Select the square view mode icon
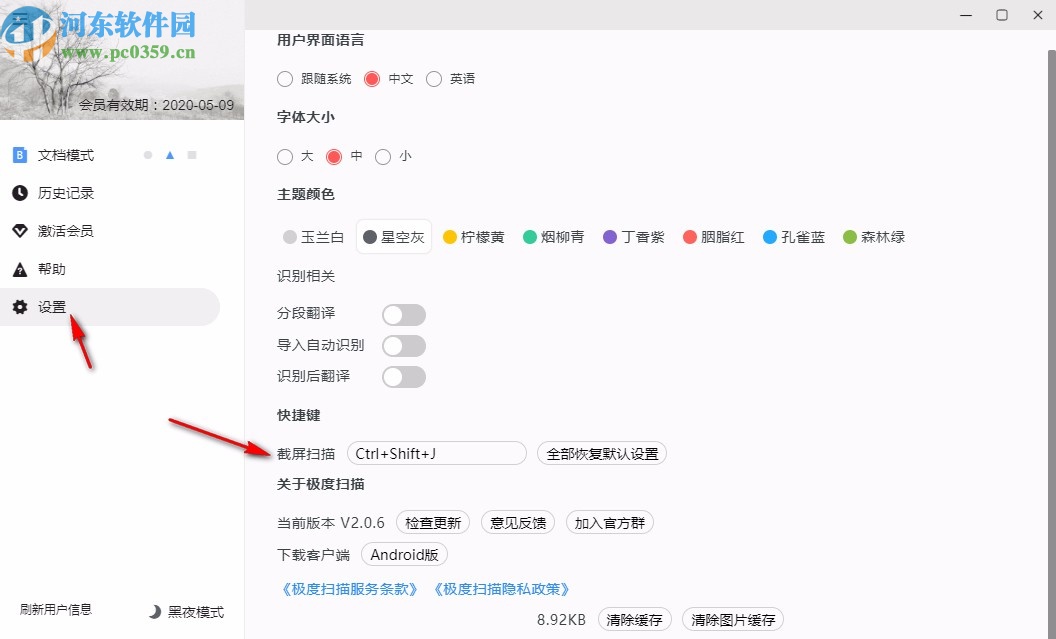This screenshot has width=1056, height=639. click(190, 155)
